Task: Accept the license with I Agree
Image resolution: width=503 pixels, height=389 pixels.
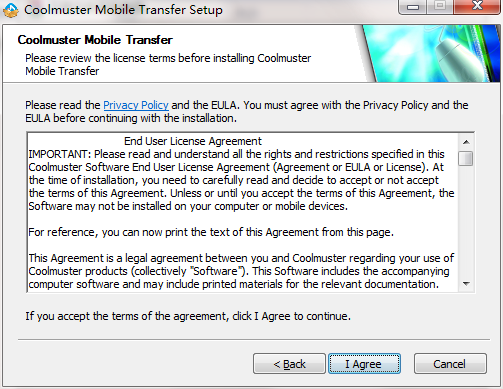Action: click(x=364, y=364)
